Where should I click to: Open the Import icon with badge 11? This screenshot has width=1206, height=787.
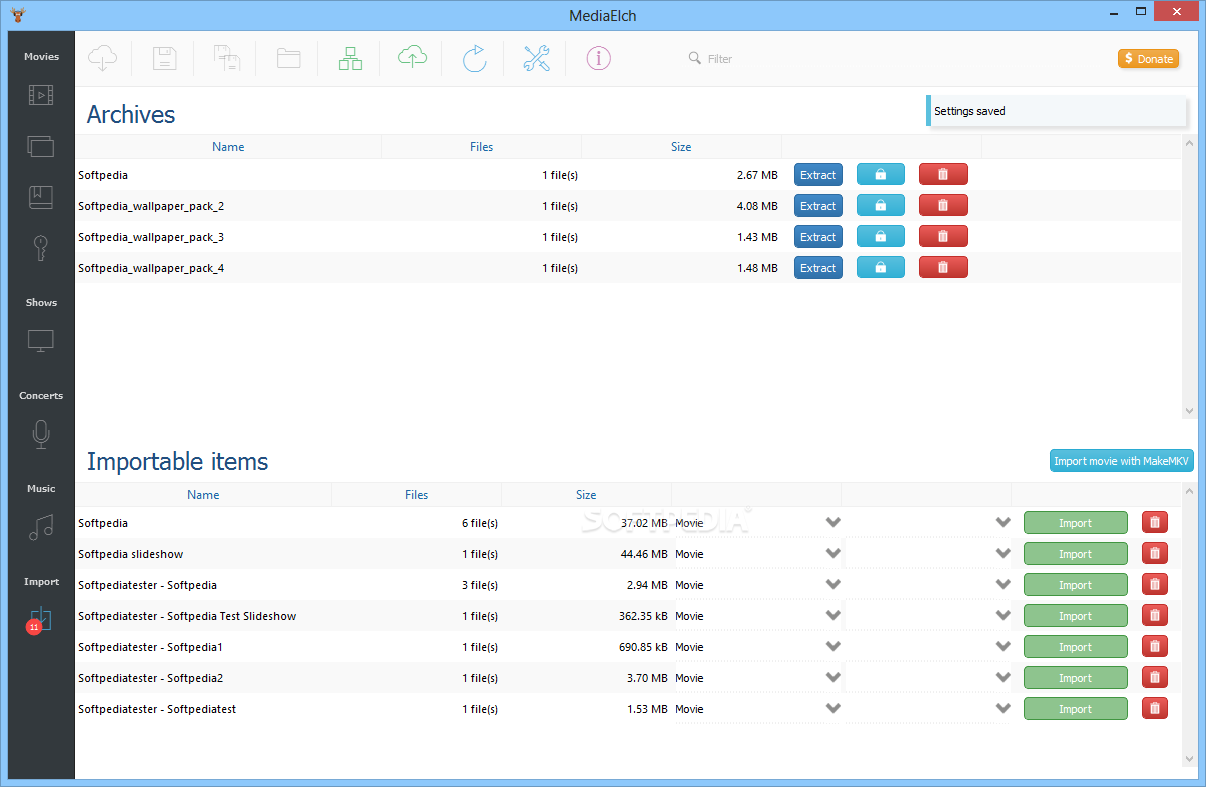[x=39, y=620]
